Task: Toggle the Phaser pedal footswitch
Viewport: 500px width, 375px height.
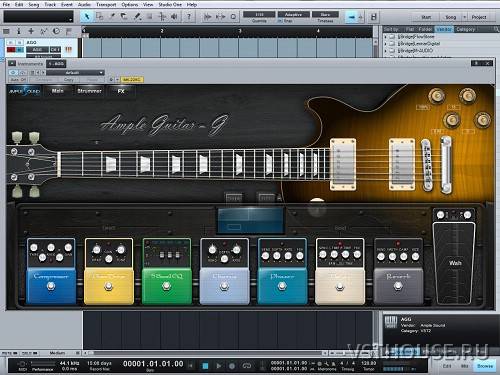Action: pyautogui.click(x=282, y=286)
